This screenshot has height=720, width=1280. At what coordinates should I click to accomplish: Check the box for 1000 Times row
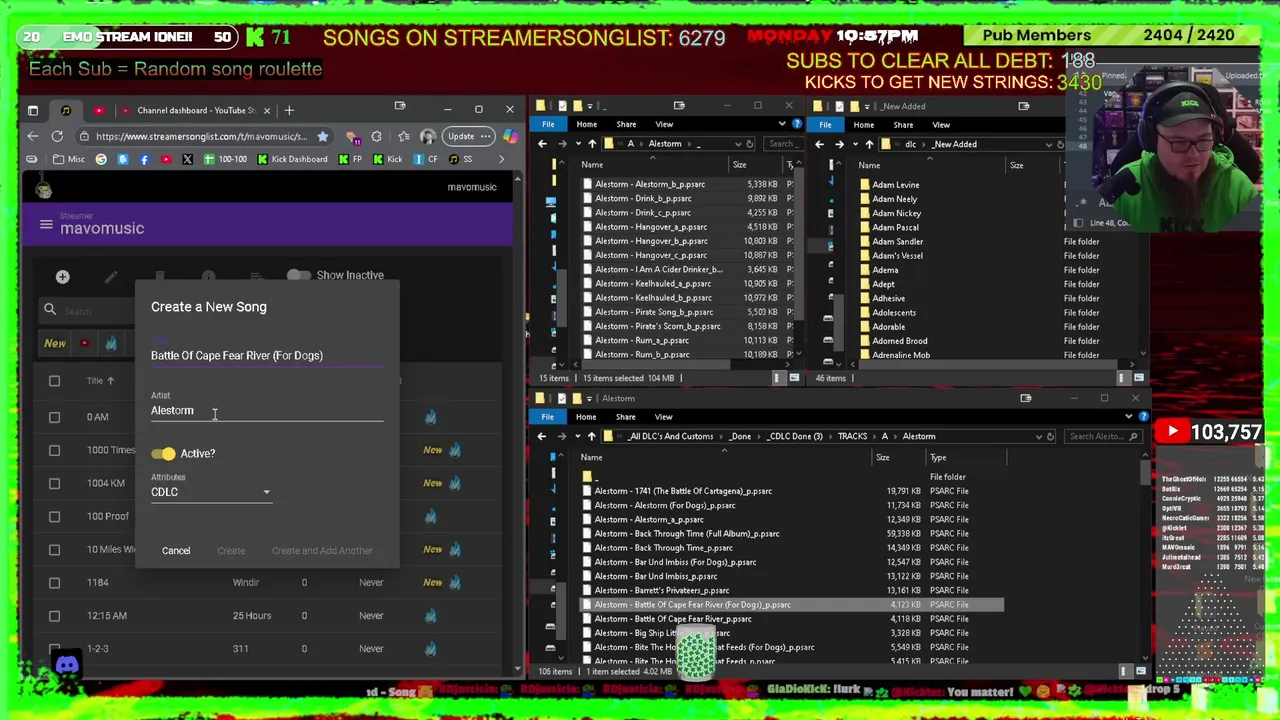click(x=55, y=450)
